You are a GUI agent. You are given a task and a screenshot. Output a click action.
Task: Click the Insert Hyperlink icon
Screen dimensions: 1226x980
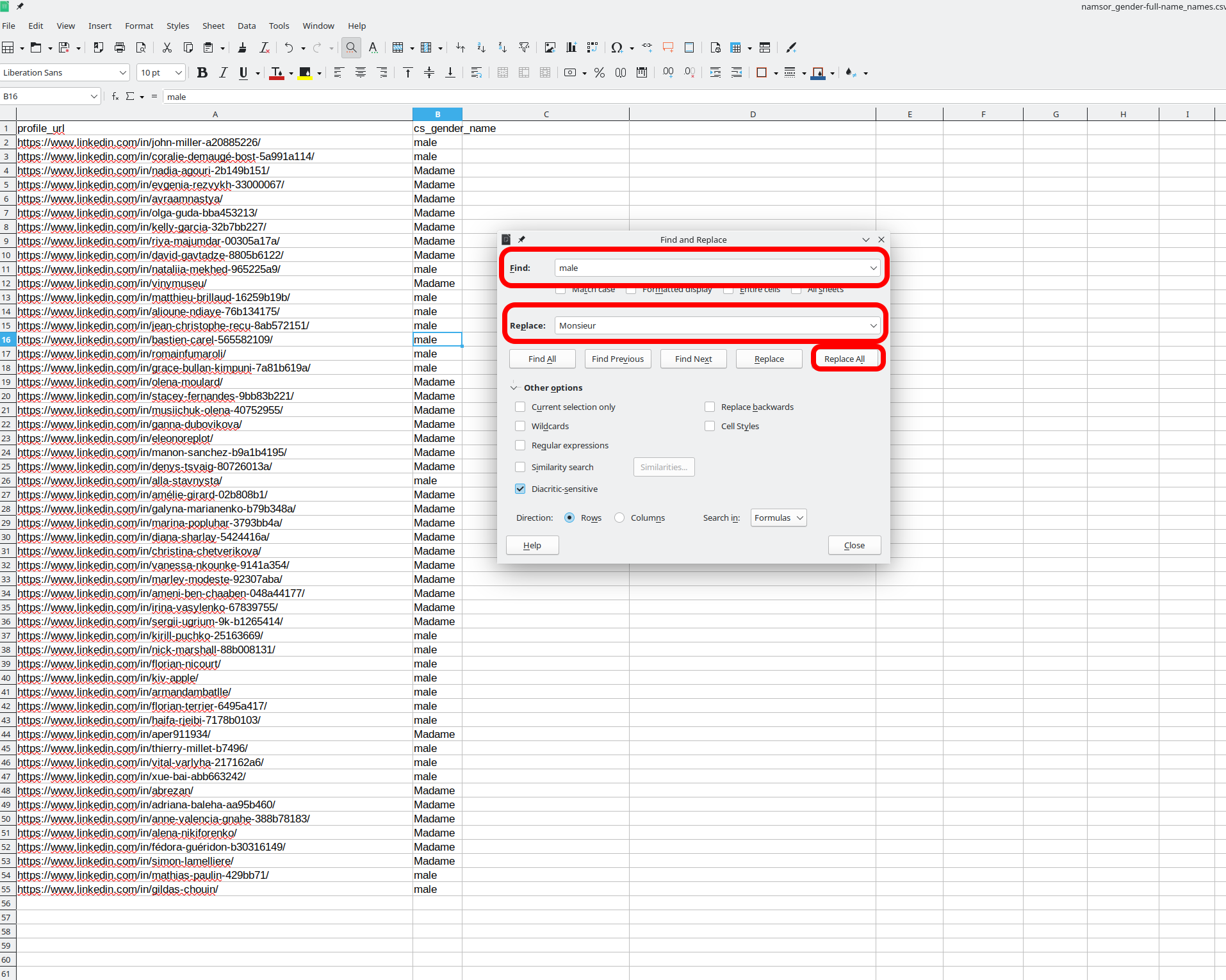[x=647, y=47]
